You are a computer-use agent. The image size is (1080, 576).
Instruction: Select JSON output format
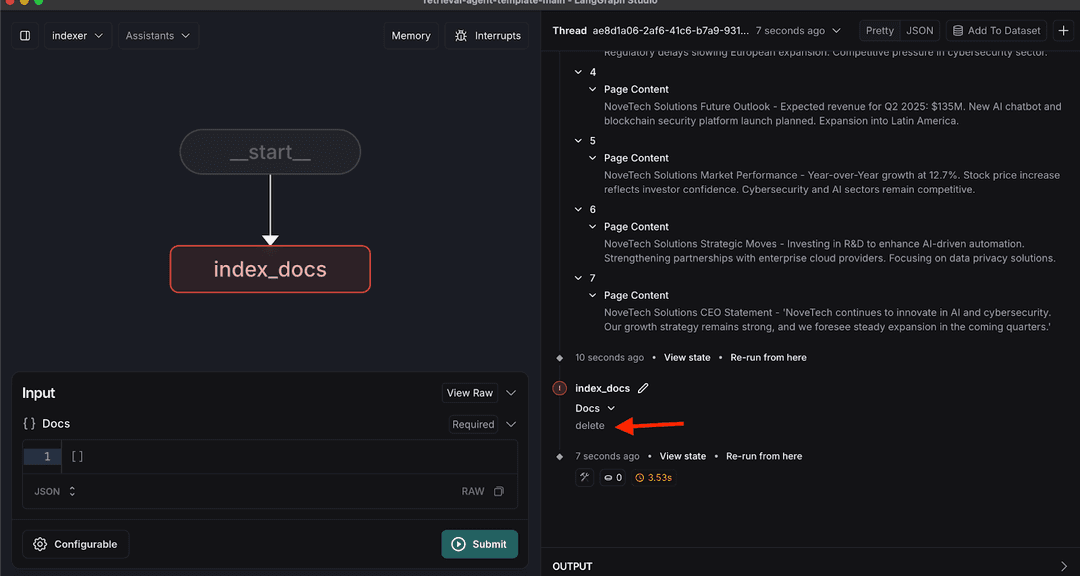click(919, 30)
